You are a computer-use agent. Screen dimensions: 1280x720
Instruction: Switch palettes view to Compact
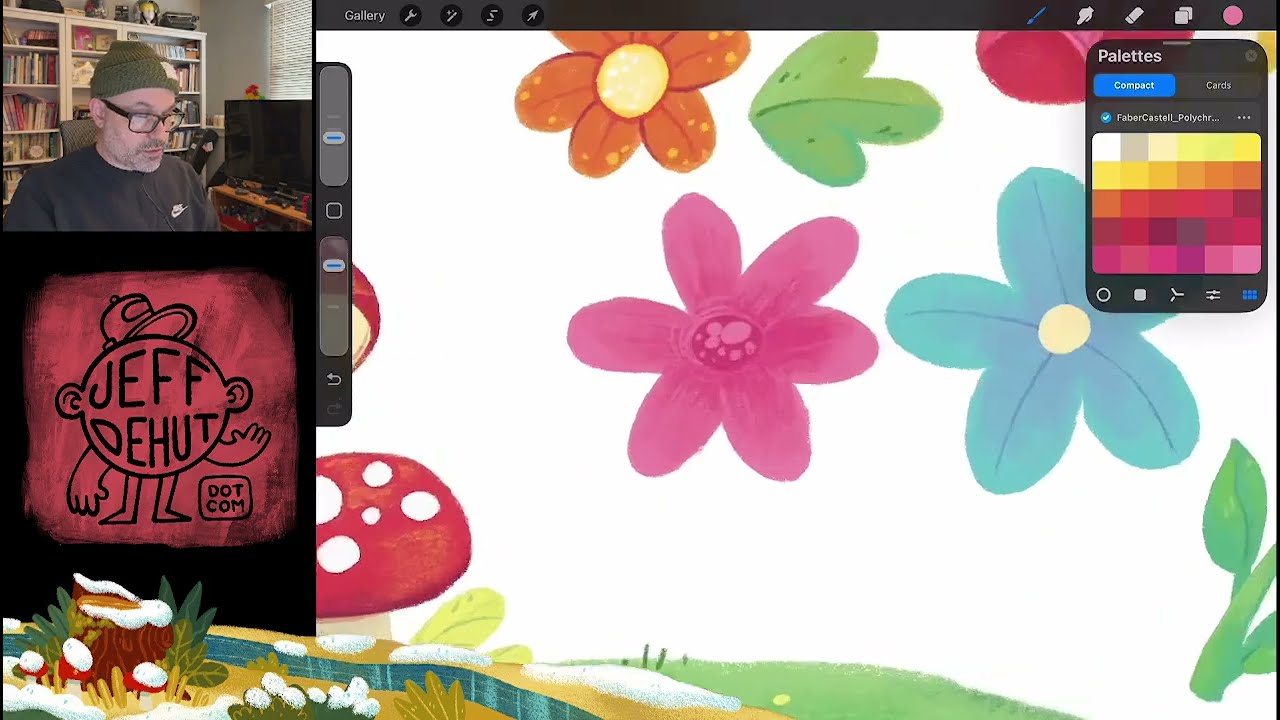(1134, 85)
